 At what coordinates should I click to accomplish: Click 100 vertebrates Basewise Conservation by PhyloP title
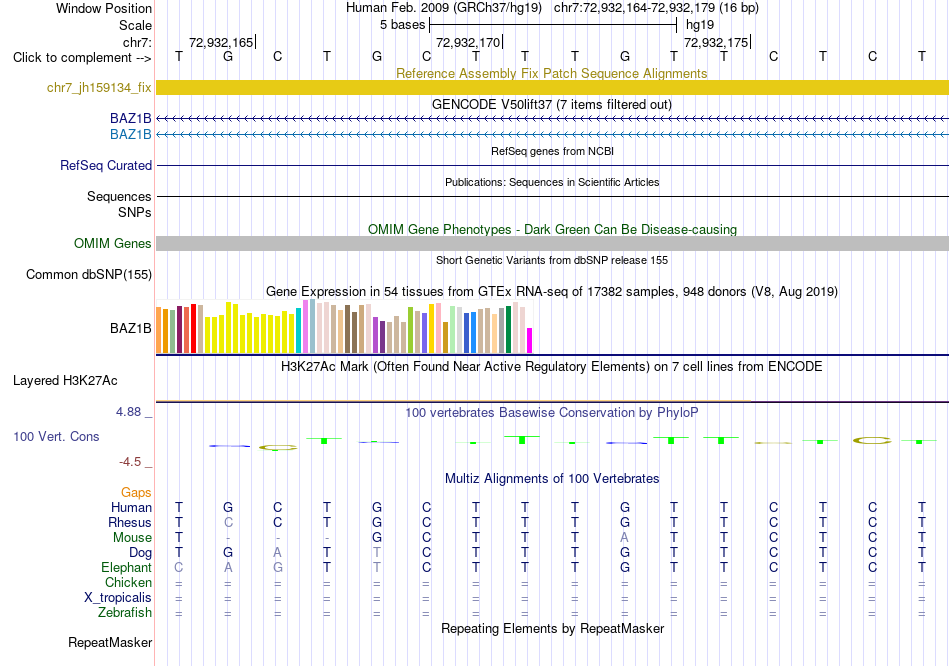coord(552,413)
